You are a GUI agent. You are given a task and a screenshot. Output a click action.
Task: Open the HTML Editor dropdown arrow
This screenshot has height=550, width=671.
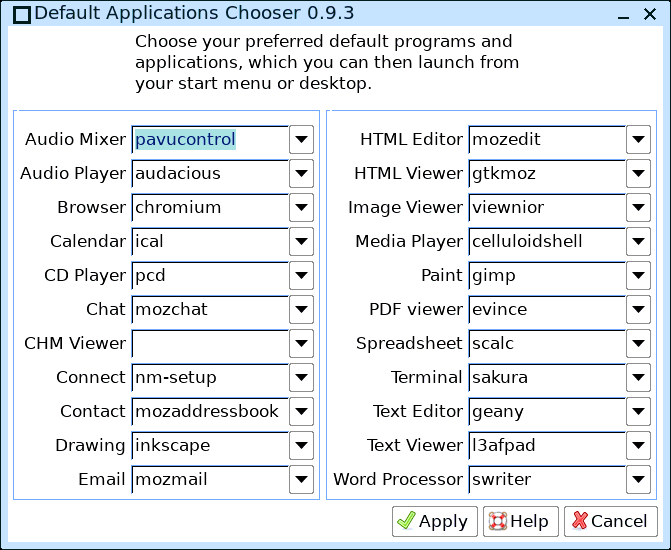pyautogui.click(x=638, y=140)
